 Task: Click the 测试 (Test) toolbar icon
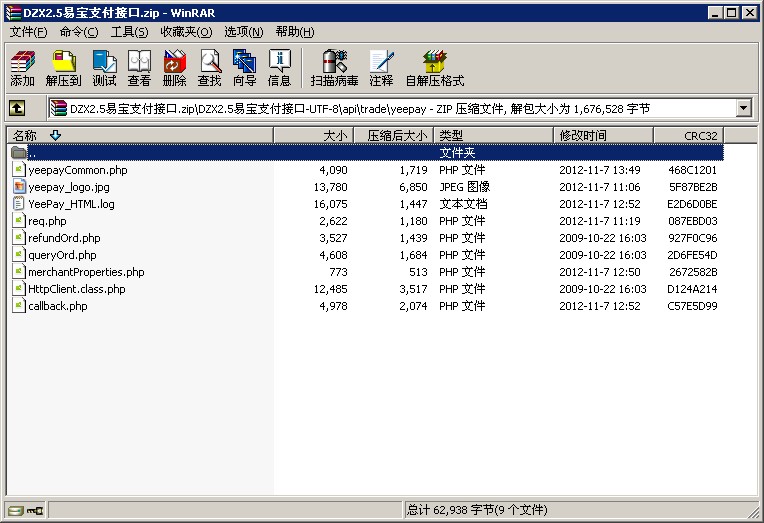(104, 68)
